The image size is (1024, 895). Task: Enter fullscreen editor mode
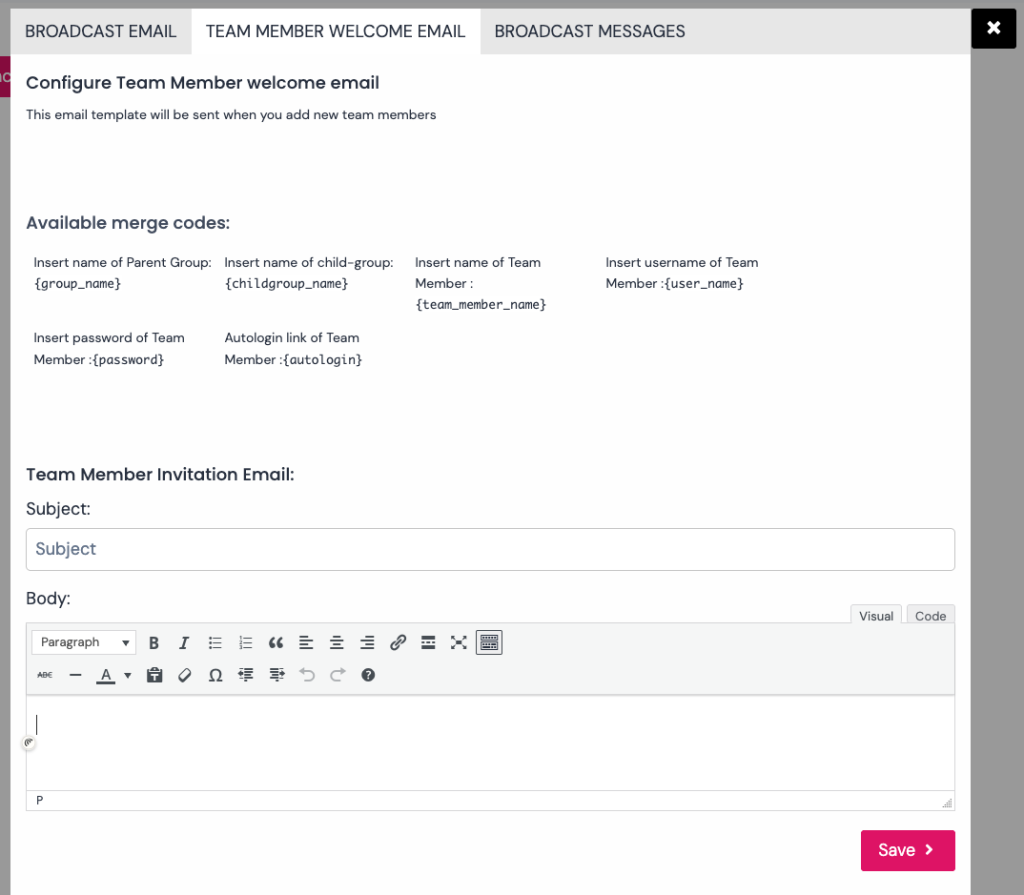click(x=458, y=643)
